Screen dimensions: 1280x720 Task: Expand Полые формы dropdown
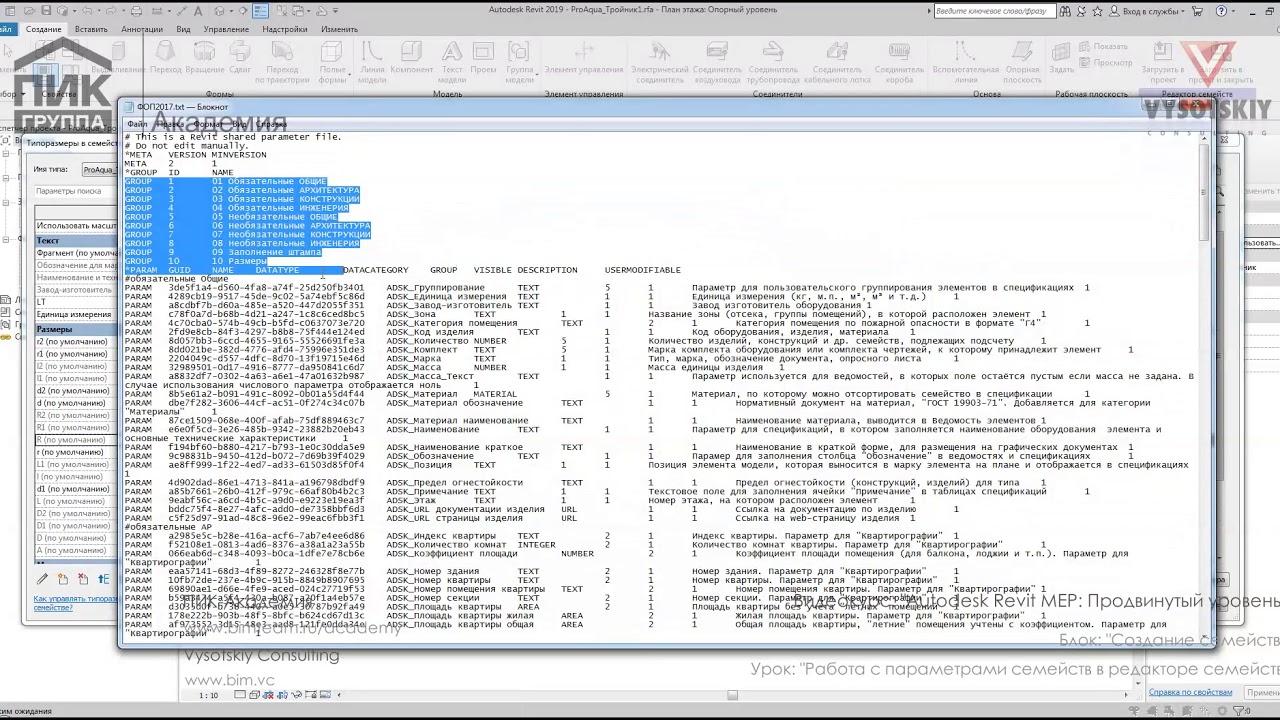pos(332,64)
